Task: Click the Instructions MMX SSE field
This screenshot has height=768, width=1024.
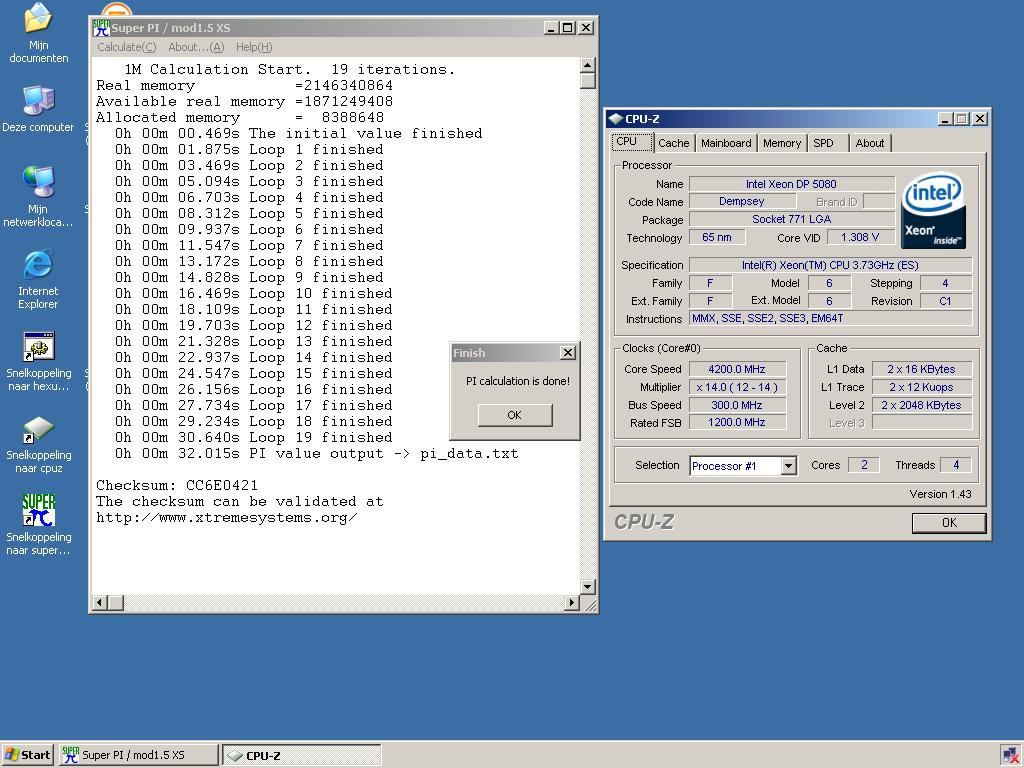Action: (x=831, y=319)
